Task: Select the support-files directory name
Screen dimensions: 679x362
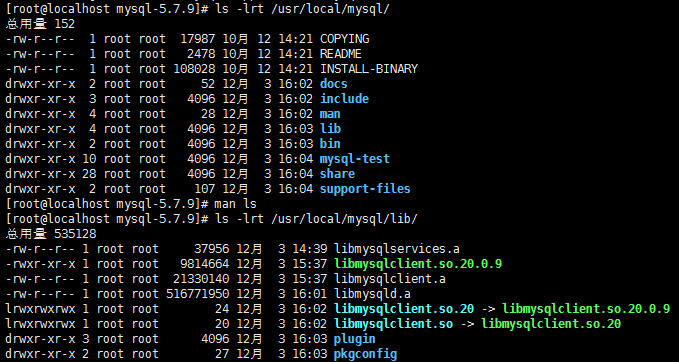Action: tap(365, 189)
